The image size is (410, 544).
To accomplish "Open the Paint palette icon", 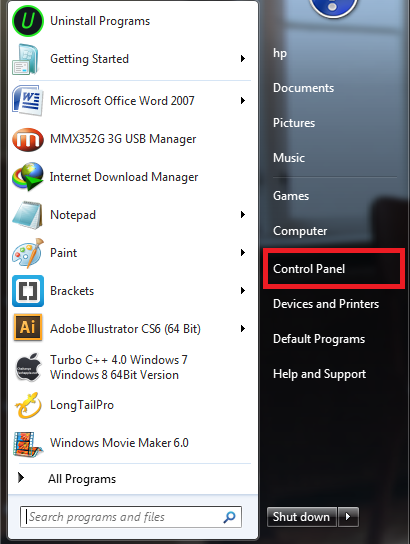I will click(28, 253).
